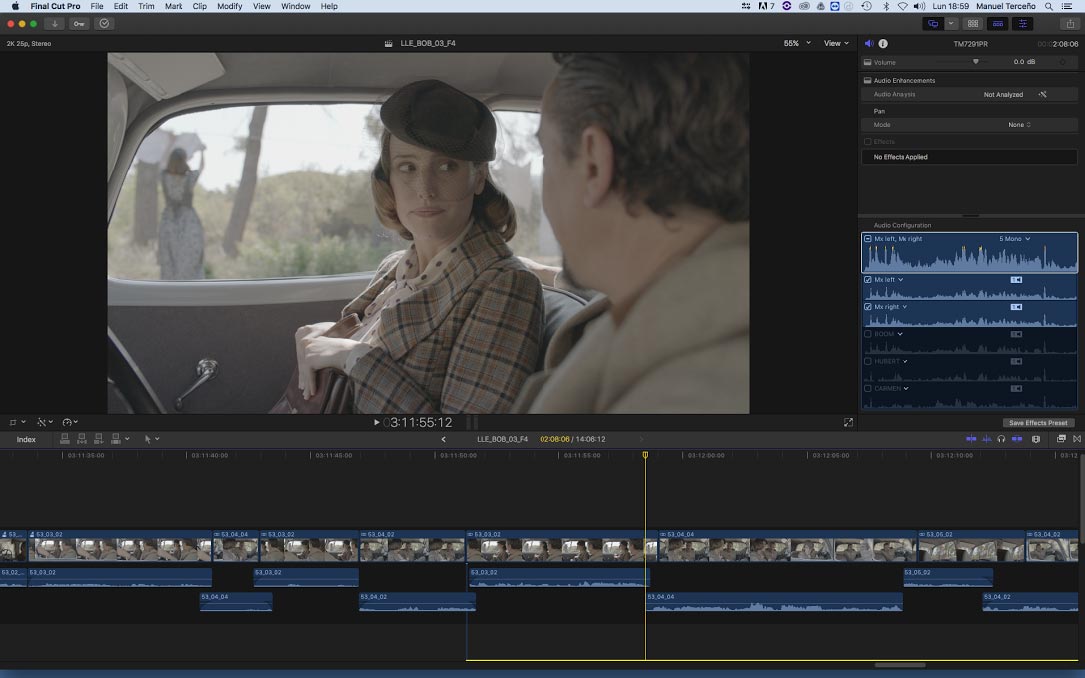The width and height of the screenshot is (1085, 678).
Task: Open the Audio inspector tab
Action: click(869, 44)
